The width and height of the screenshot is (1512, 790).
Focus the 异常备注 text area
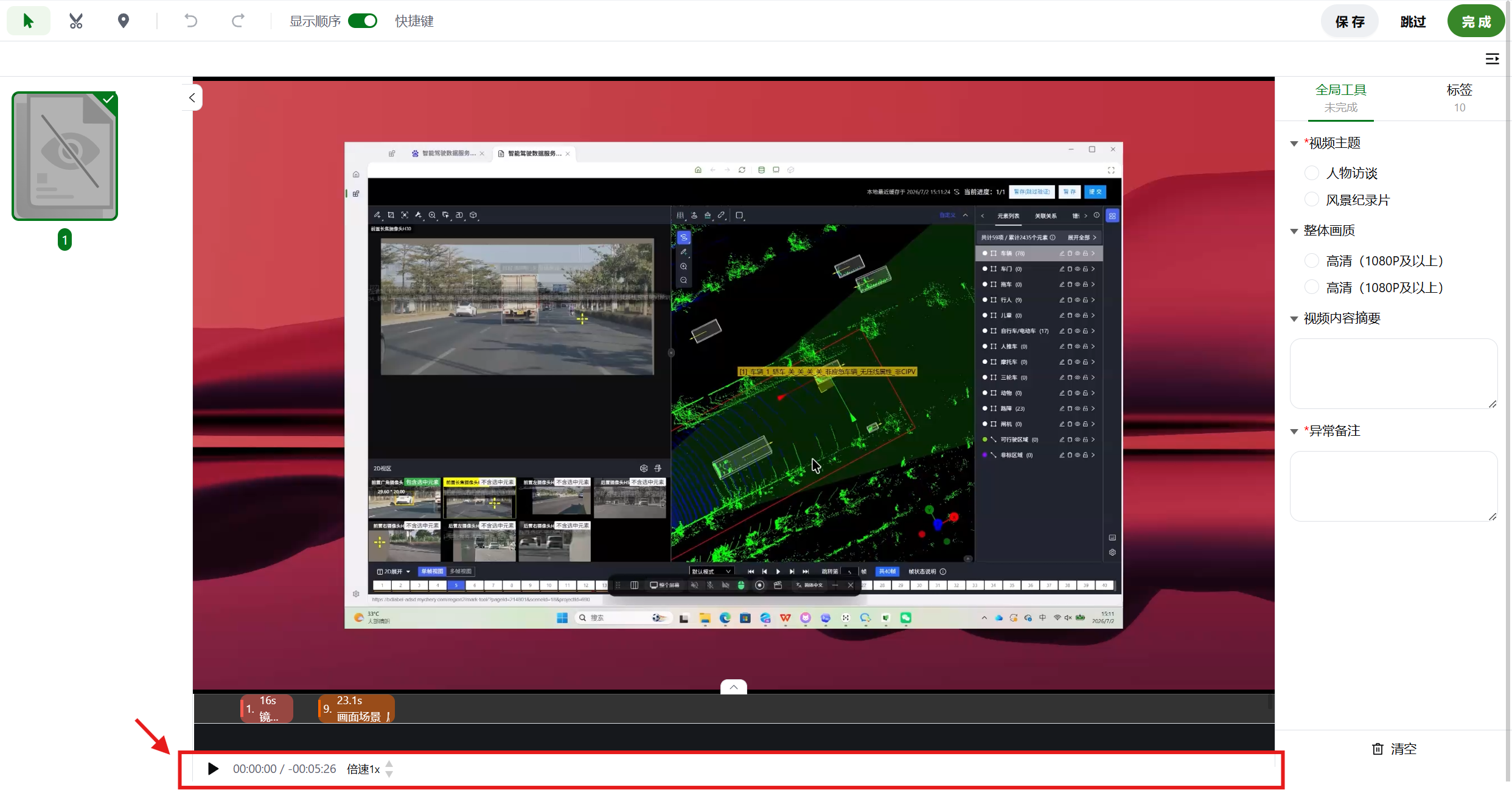[1393, 486]
